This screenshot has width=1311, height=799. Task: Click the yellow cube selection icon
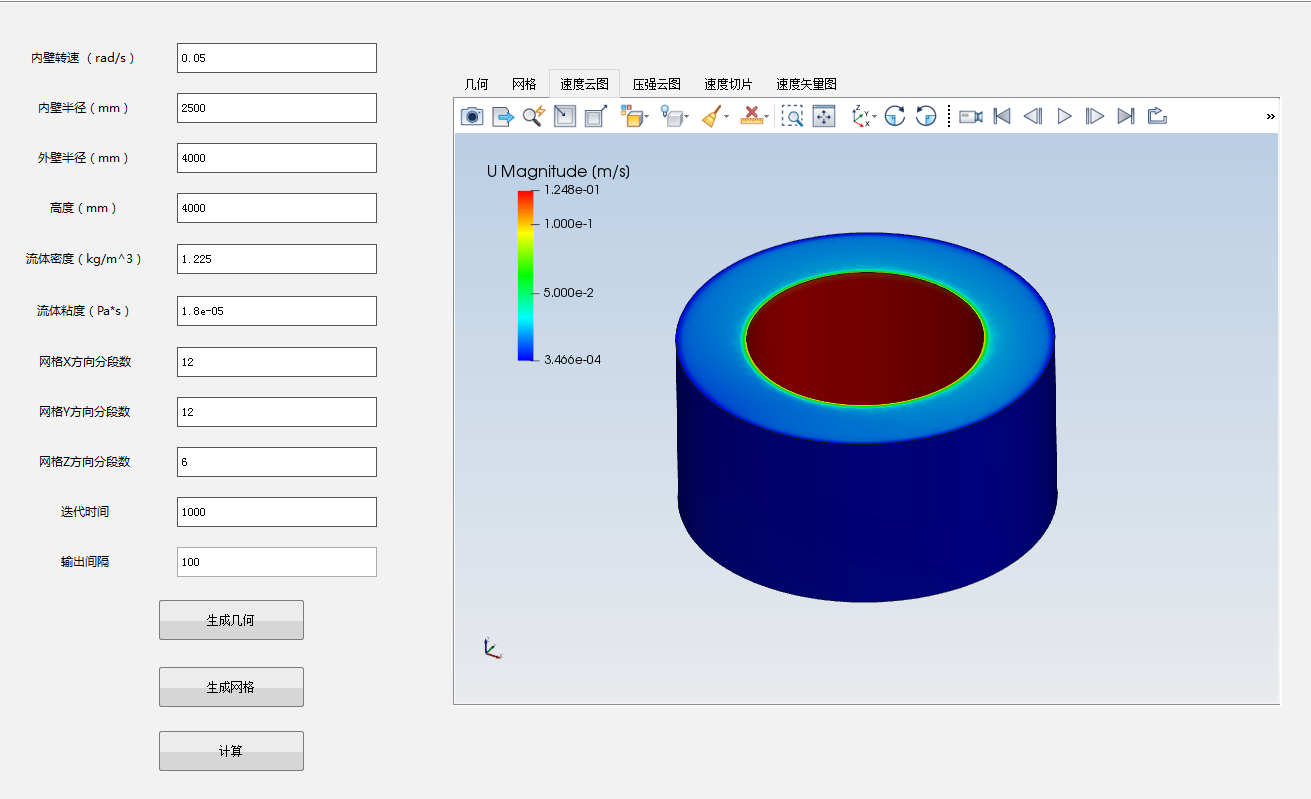(631, 117)
